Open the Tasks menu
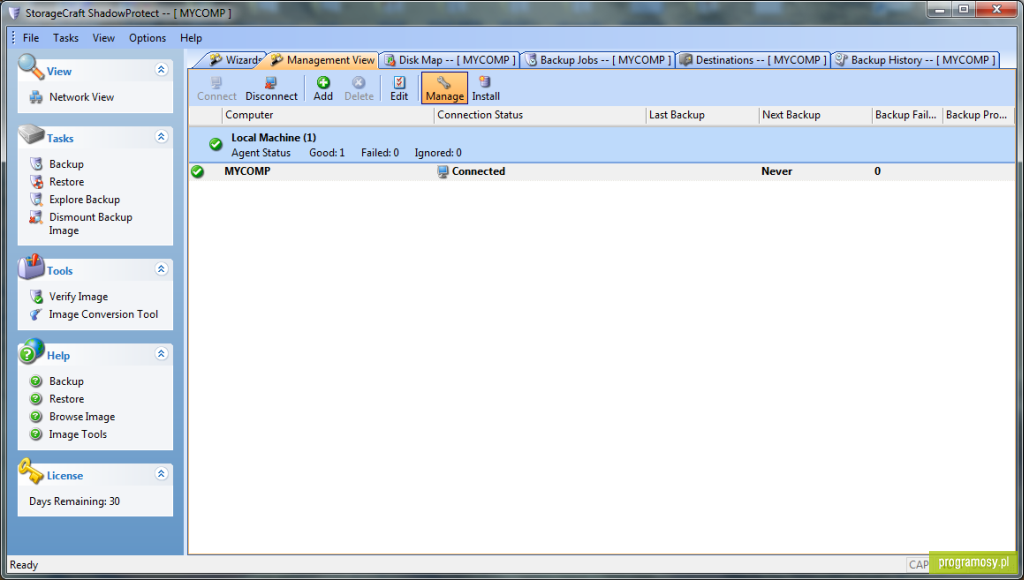Image resolution: width=1024 pixels, height=580 pixels. [65, 38]
